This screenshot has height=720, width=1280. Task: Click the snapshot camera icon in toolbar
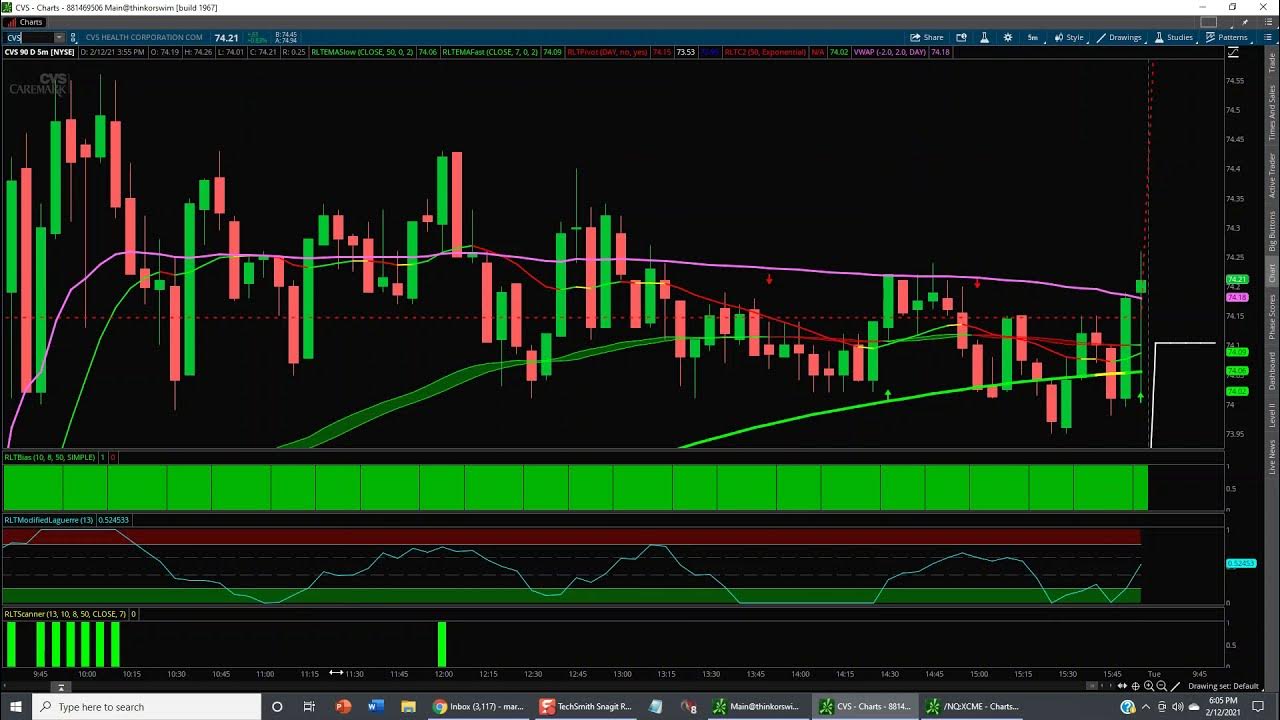click(961, 37)
